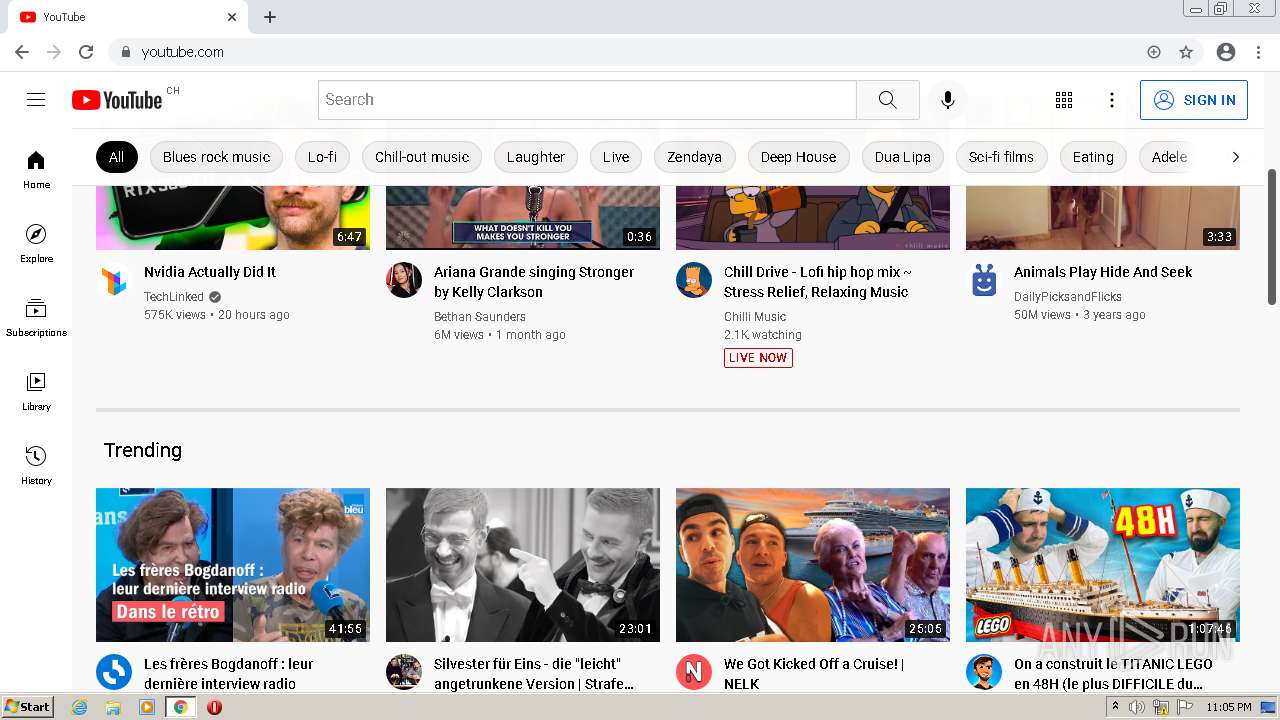Click Chrome taskbar icon
The width and height of the screenshot is (1280, 720).
click(x=181, y=707)
